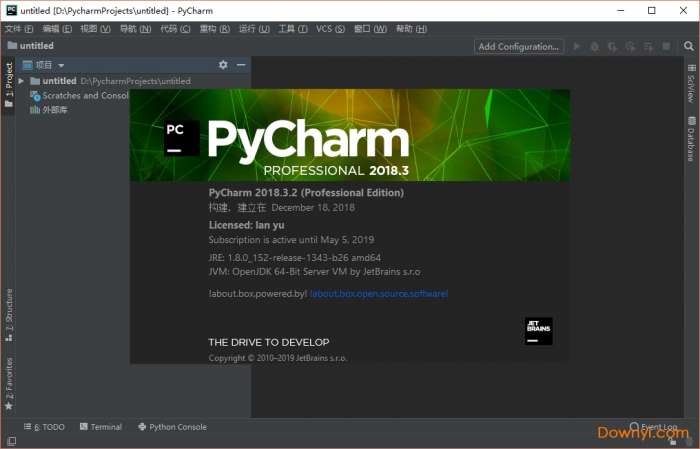
Task: Open the 文件 (F) menu
Action: tap(19, 29)
